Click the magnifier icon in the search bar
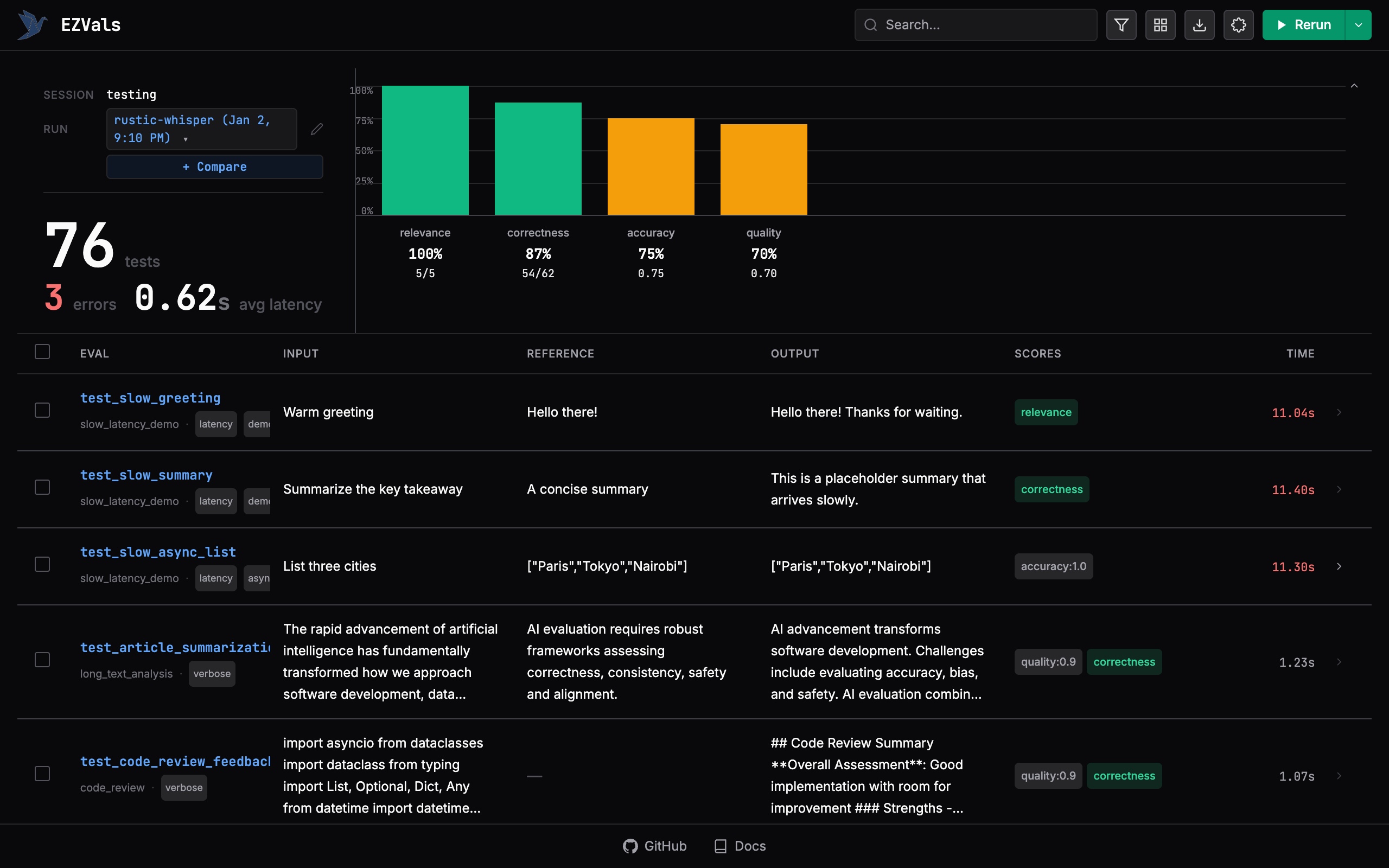The height and width of the screenshot is (868, 1389). 870,25
